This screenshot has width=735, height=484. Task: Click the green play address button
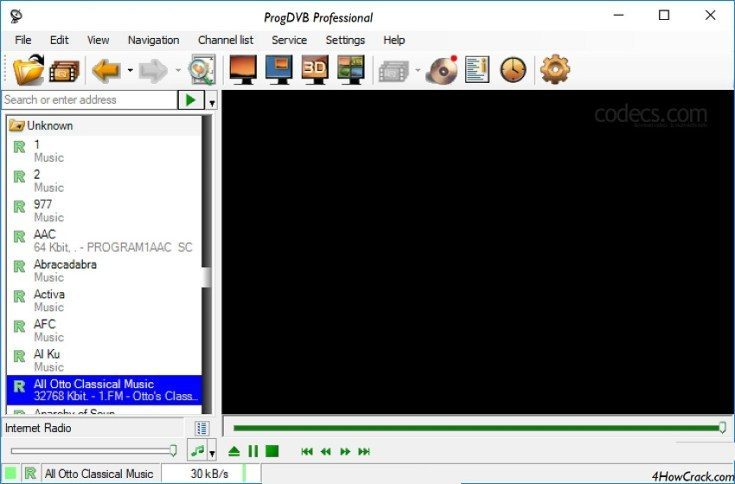click(x=191, y=100)
